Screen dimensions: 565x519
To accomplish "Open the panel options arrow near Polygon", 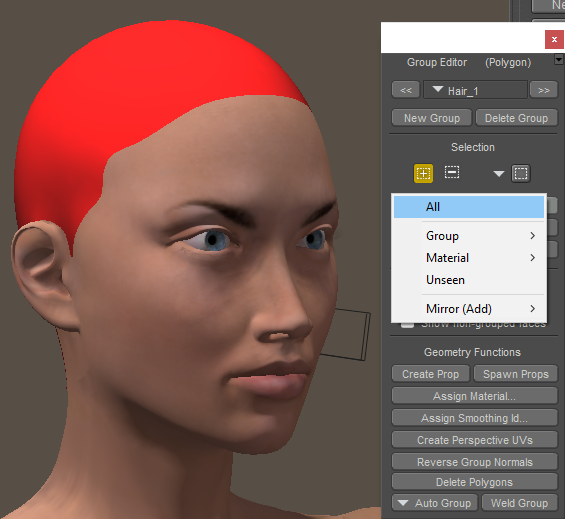I will pos(559,59).
